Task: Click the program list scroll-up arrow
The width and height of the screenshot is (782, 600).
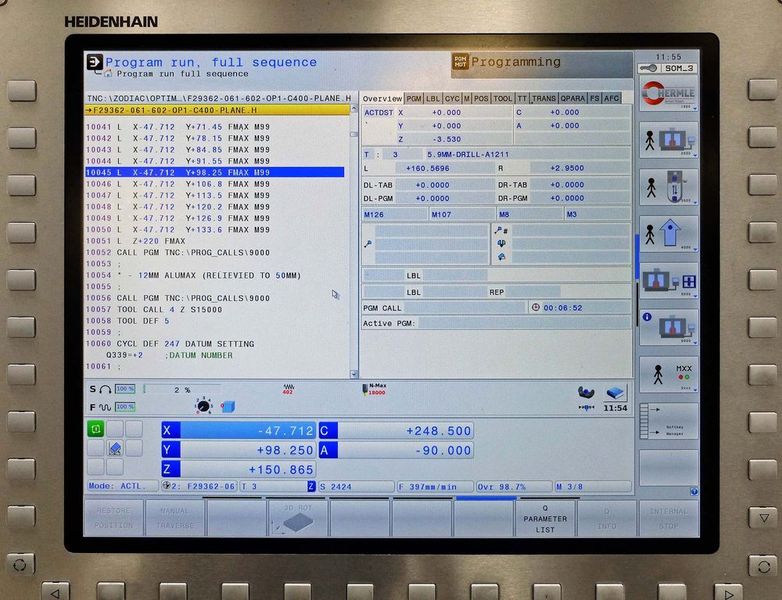Action: coord(354,109)
